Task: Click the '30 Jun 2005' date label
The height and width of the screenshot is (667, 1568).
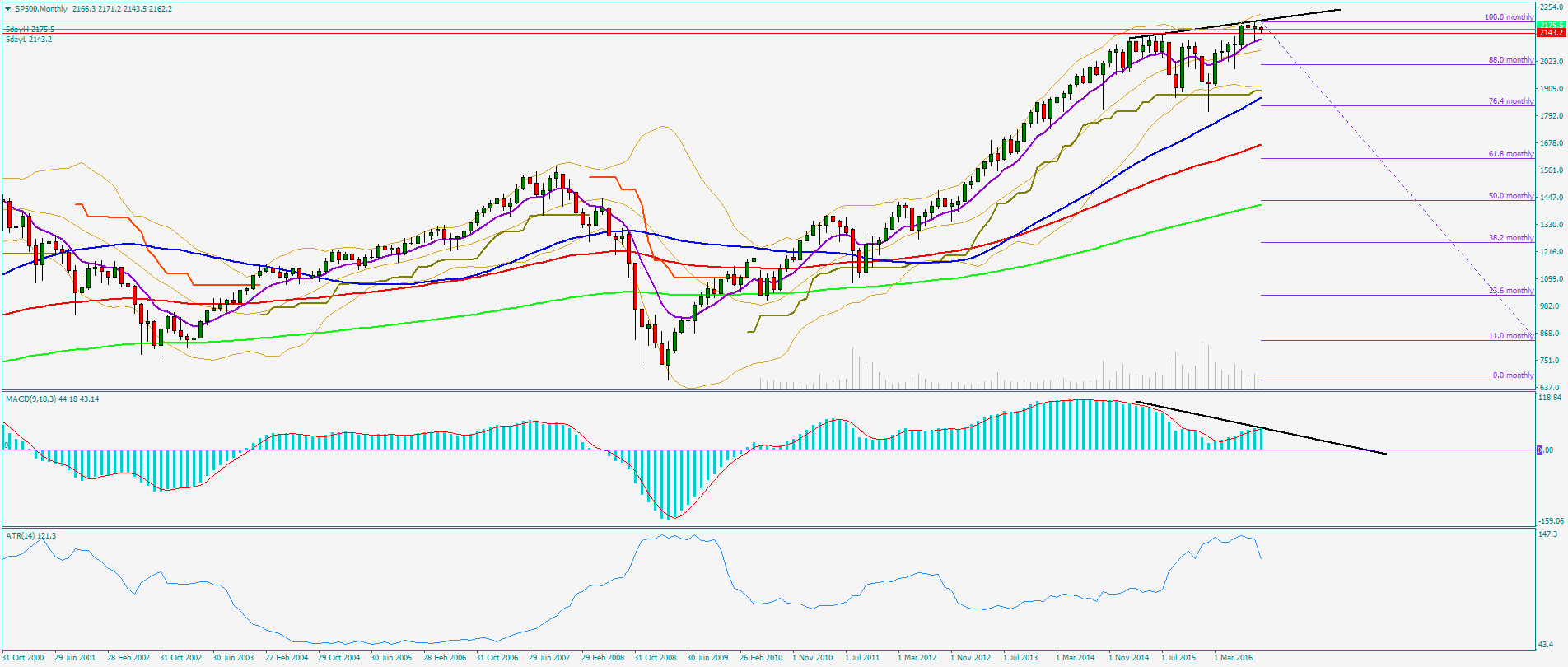Action: pyautogui.click(x=391, y=658)
